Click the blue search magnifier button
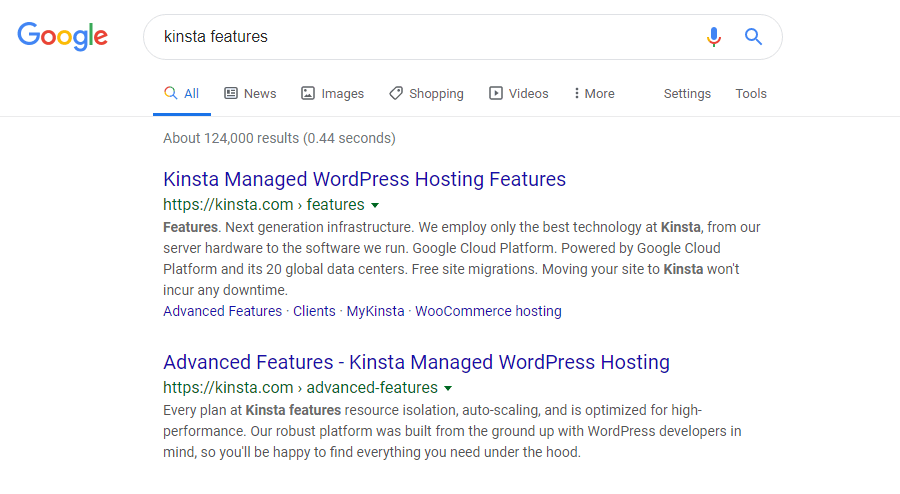 tap(753, 37)
